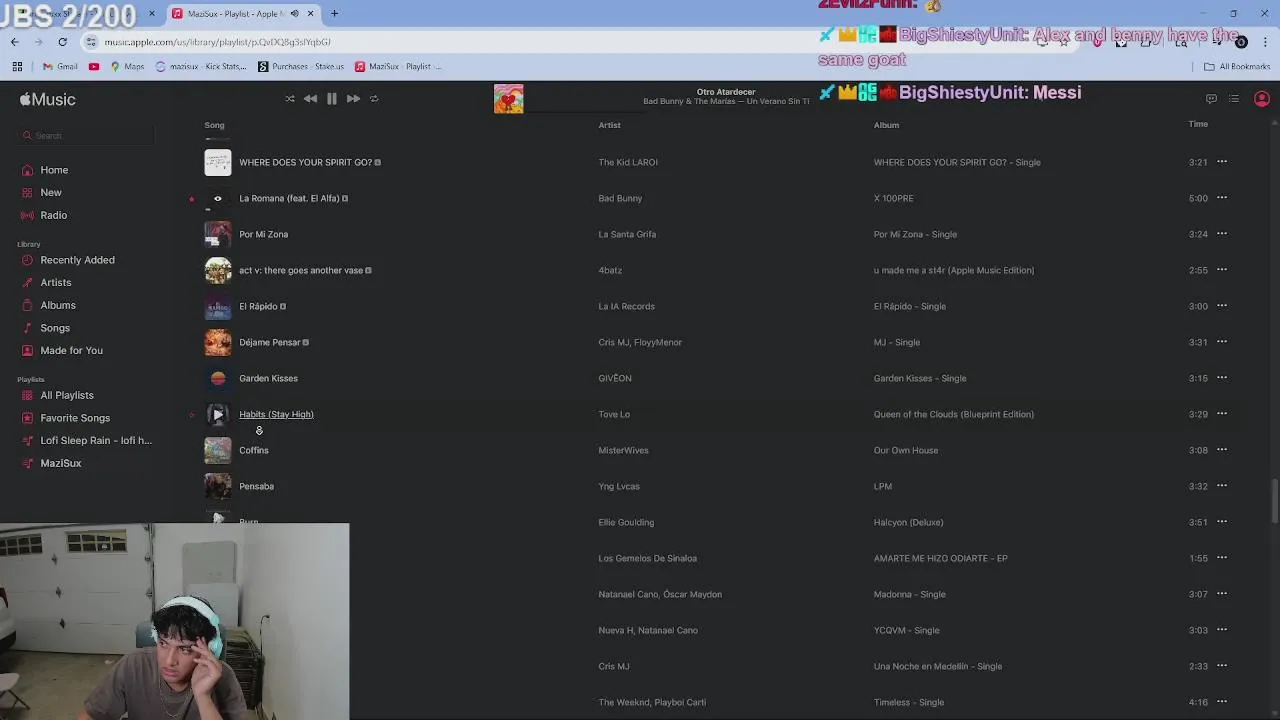Open the lyrics panel icon
1280x720 pixels.
click(x=1211, y=99)
